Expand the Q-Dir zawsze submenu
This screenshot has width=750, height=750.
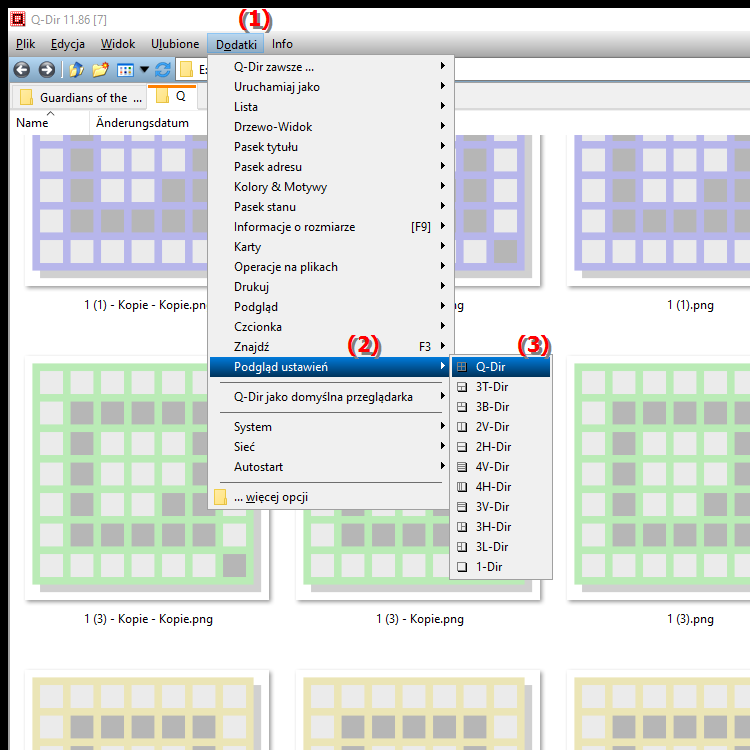pyautogui.click(x=331, y=67)
